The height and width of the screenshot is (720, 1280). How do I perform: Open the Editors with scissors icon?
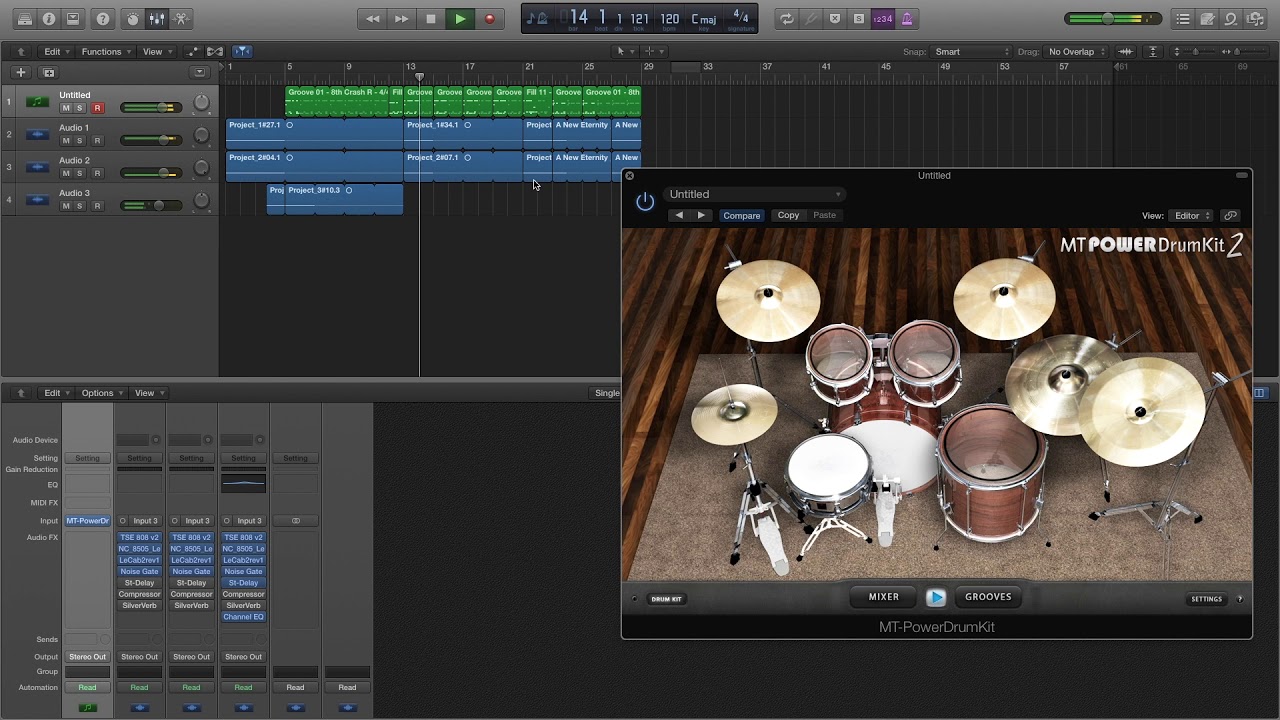point(181,19)
